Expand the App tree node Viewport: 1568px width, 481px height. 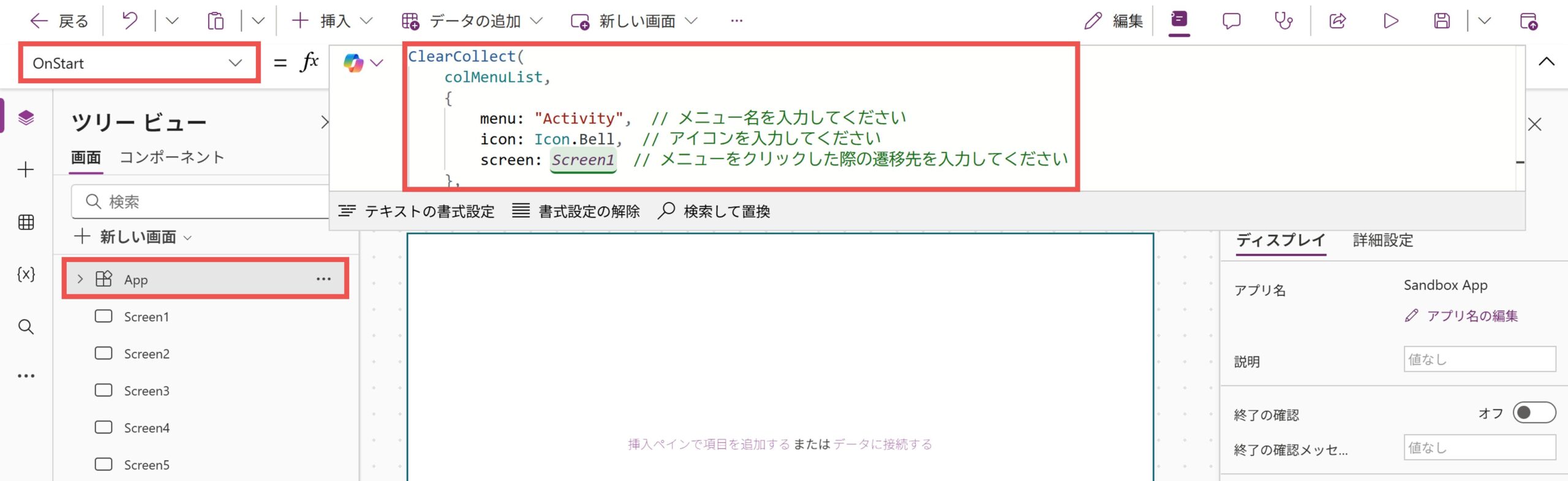point(80,279)
